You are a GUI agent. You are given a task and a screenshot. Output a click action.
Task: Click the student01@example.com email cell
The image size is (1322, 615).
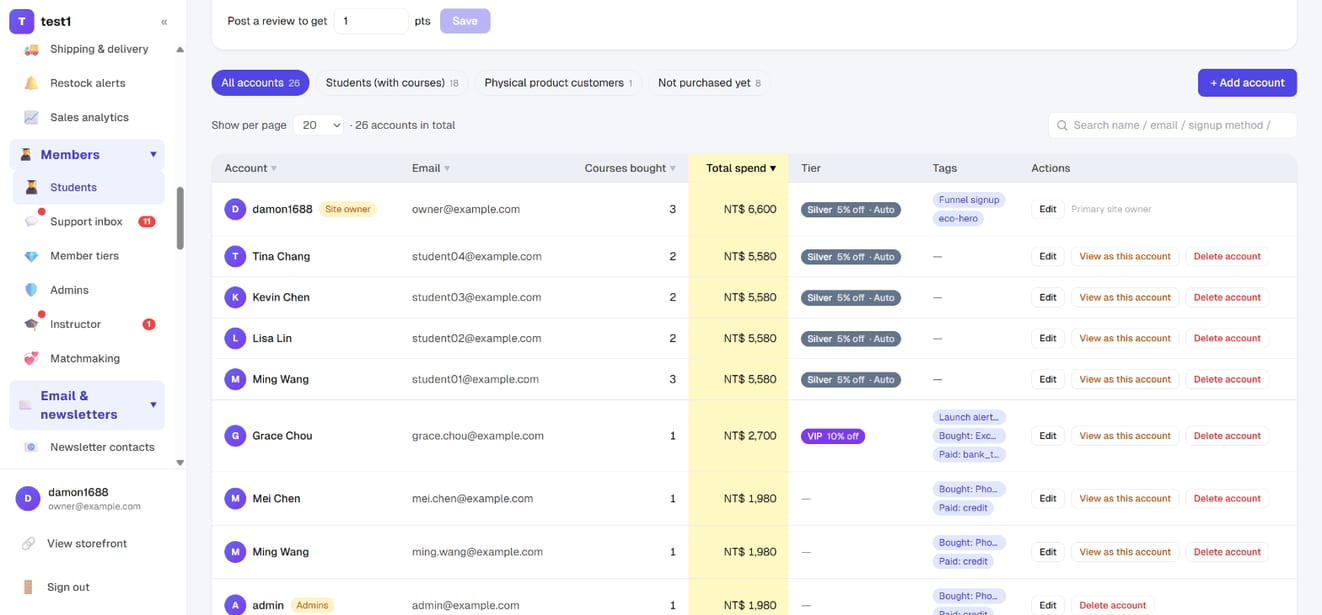(x=475, y=379)
